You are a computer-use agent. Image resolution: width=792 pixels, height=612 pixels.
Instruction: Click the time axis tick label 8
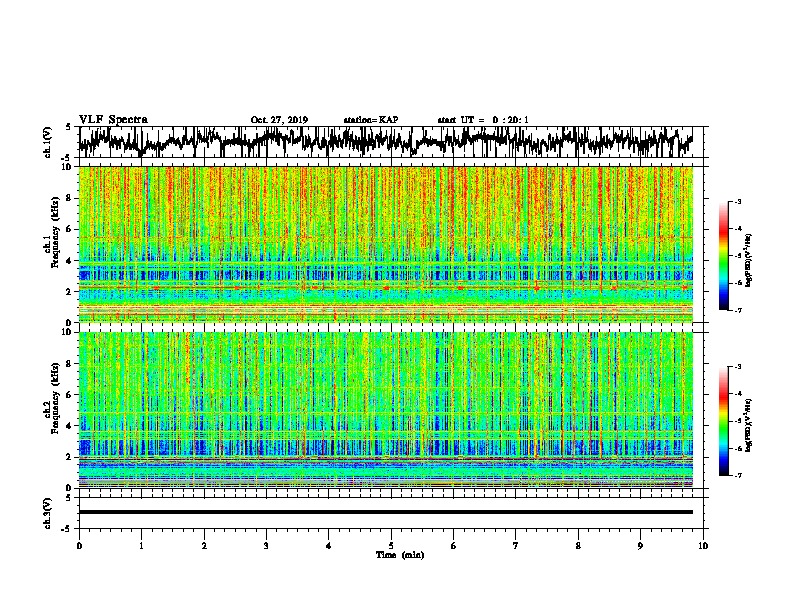point(578,546)
